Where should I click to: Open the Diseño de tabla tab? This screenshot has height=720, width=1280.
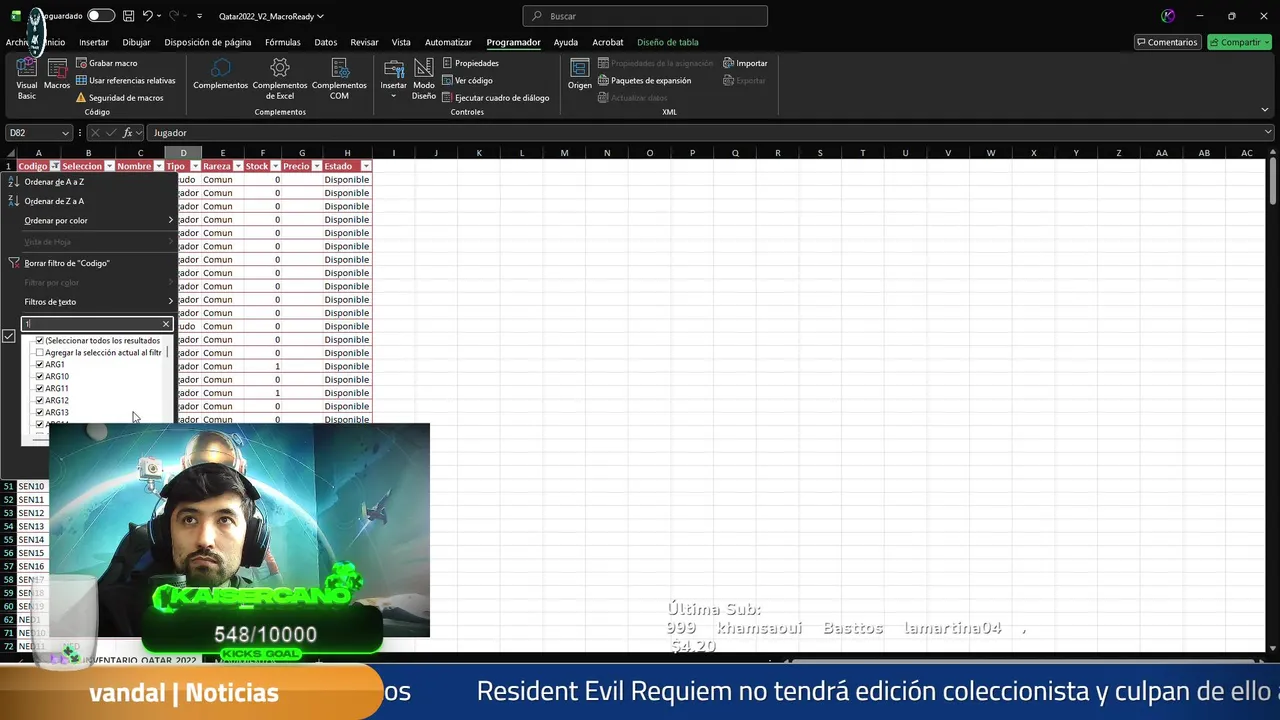(x=668, y=42)
